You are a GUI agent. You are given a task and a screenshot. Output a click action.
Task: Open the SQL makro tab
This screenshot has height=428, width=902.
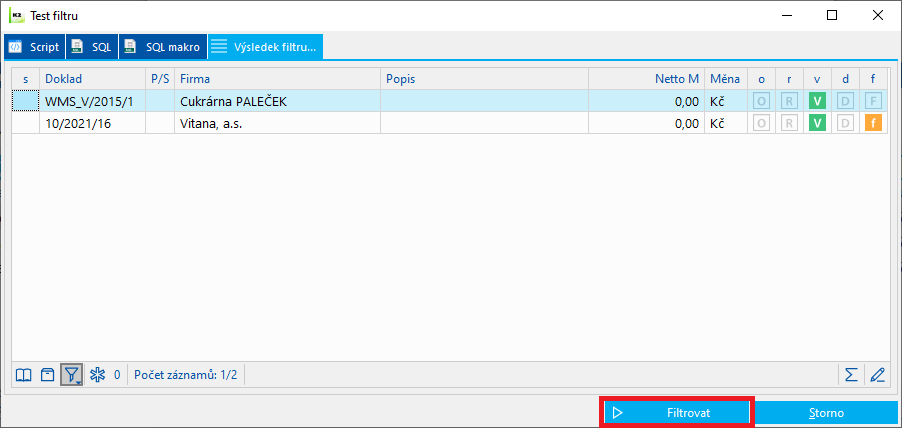pos(163,47)
